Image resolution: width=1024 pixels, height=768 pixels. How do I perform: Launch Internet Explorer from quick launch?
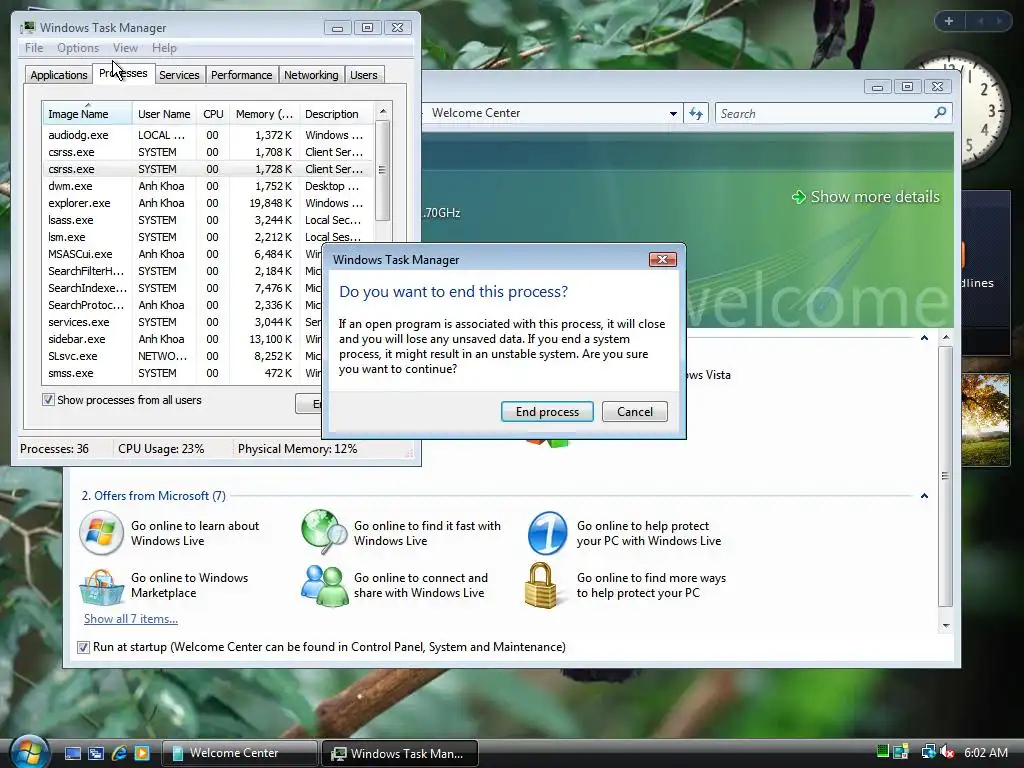coord(119,753)
